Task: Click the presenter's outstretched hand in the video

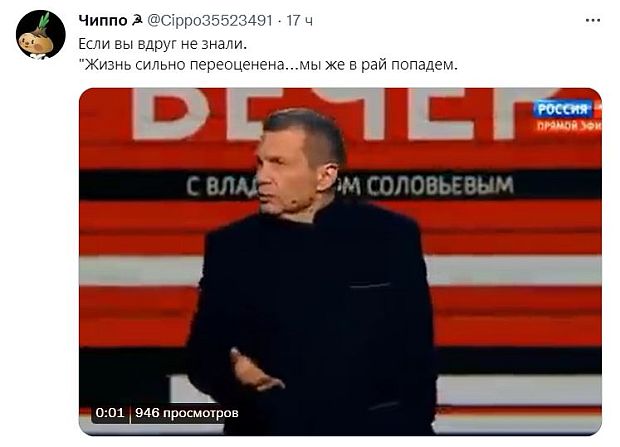Action: tap(255, 371)
